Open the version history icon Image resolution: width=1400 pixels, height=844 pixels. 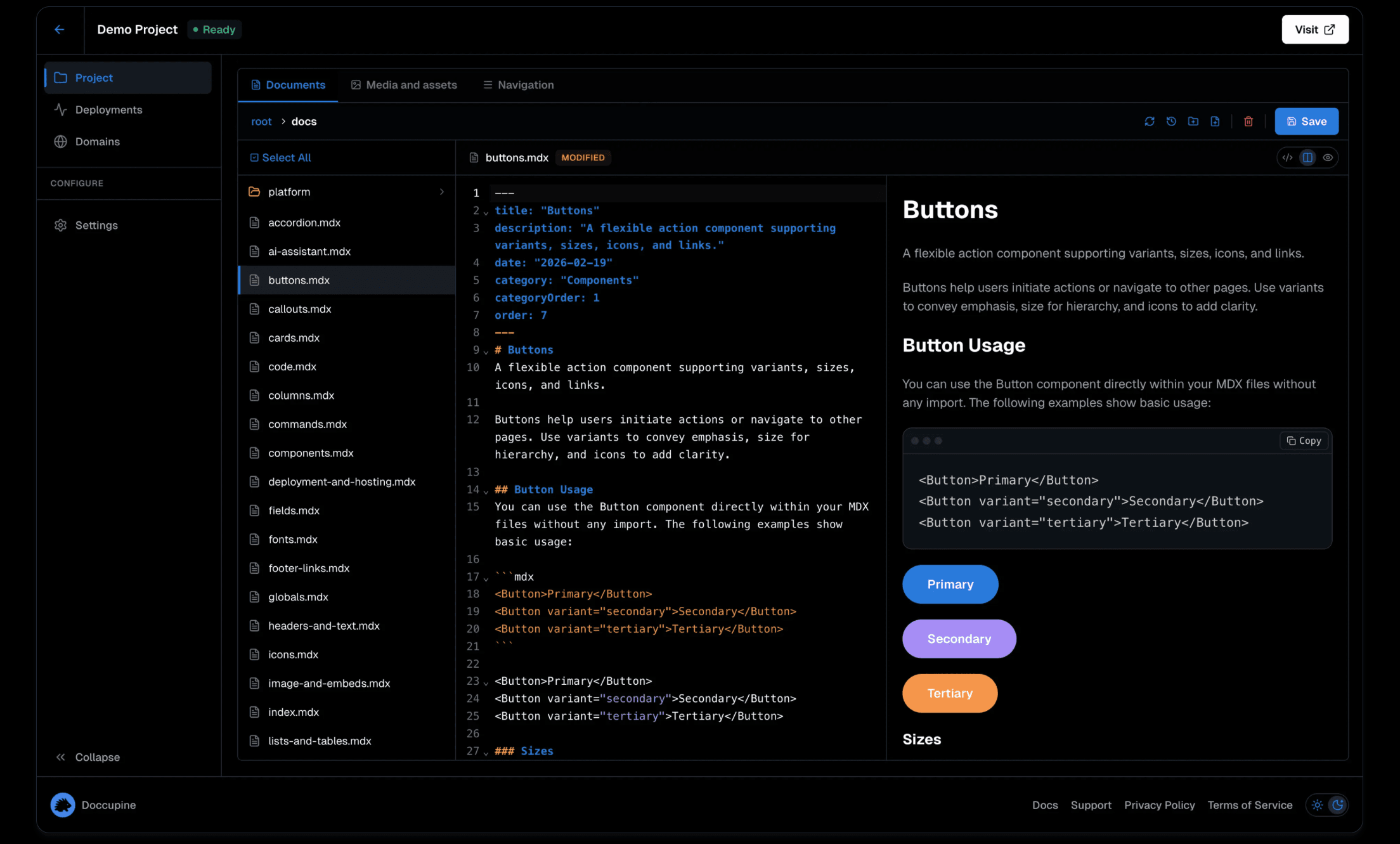pos(1171,121)
